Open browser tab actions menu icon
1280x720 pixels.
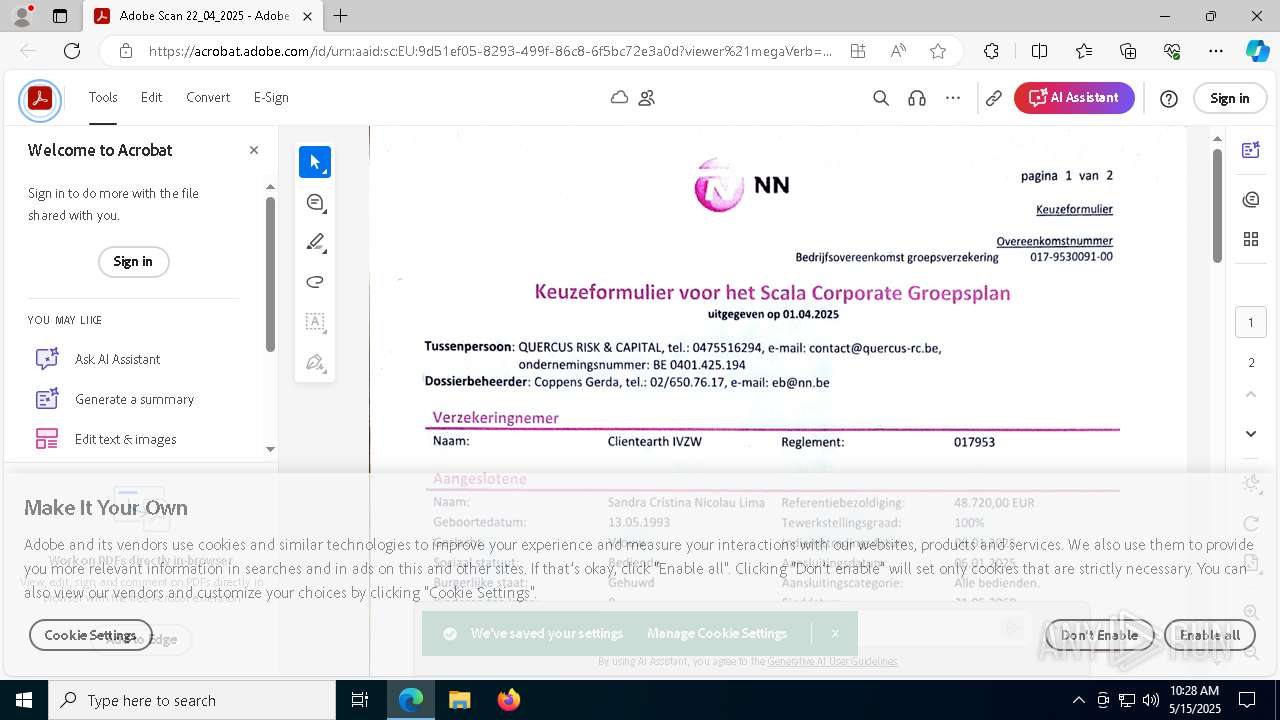pos(60,16)
